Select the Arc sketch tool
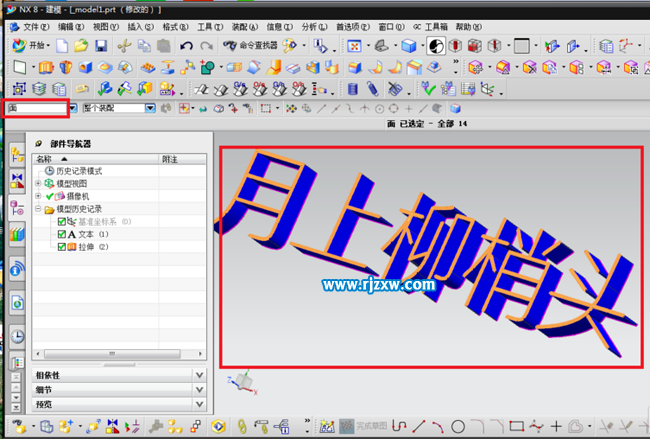Viewport: 650px width, 439px height. (438, 426)
